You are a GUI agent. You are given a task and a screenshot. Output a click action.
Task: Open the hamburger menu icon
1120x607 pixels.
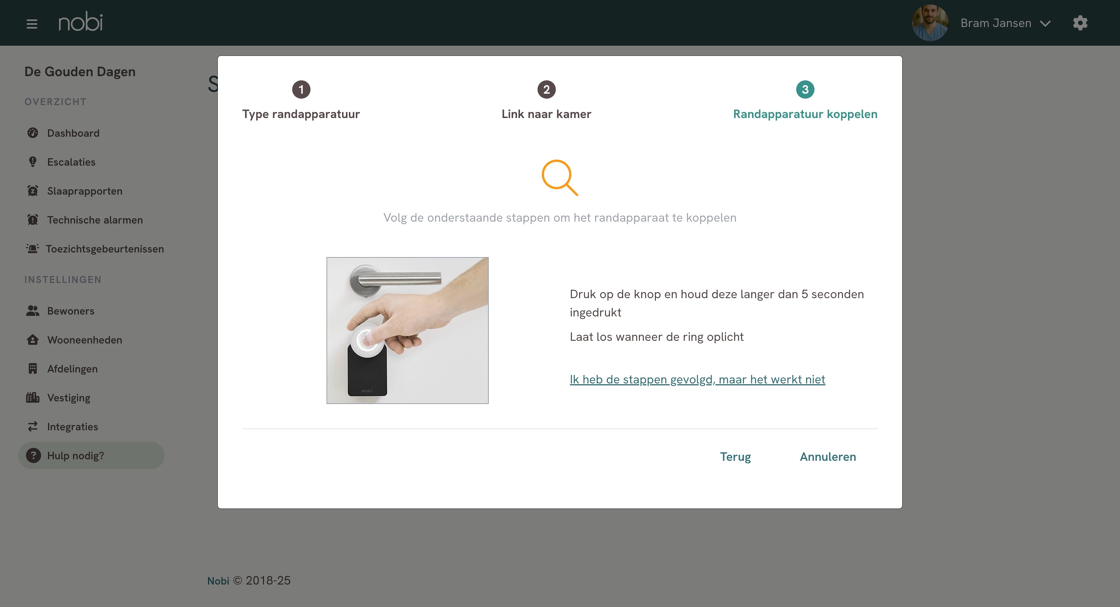pos(31,24)
